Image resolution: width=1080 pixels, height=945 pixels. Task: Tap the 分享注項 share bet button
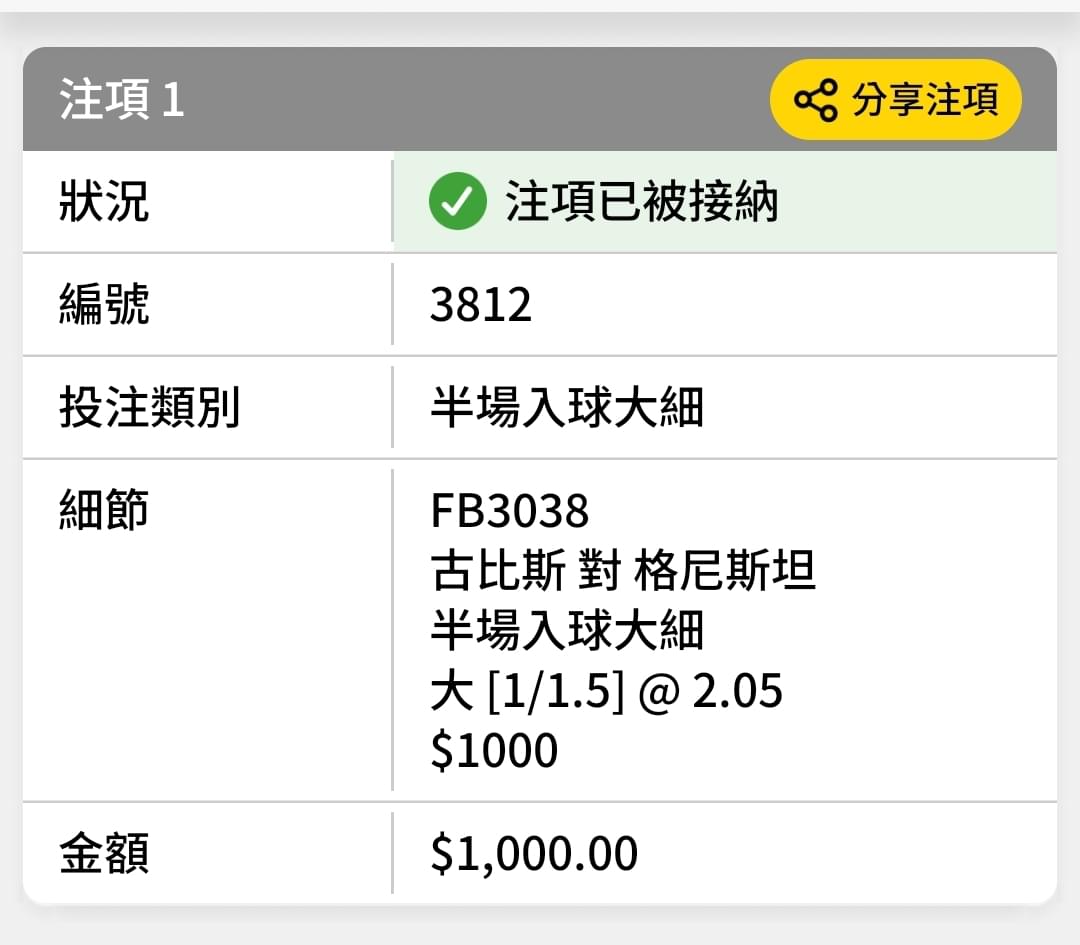tap(895, 100)
